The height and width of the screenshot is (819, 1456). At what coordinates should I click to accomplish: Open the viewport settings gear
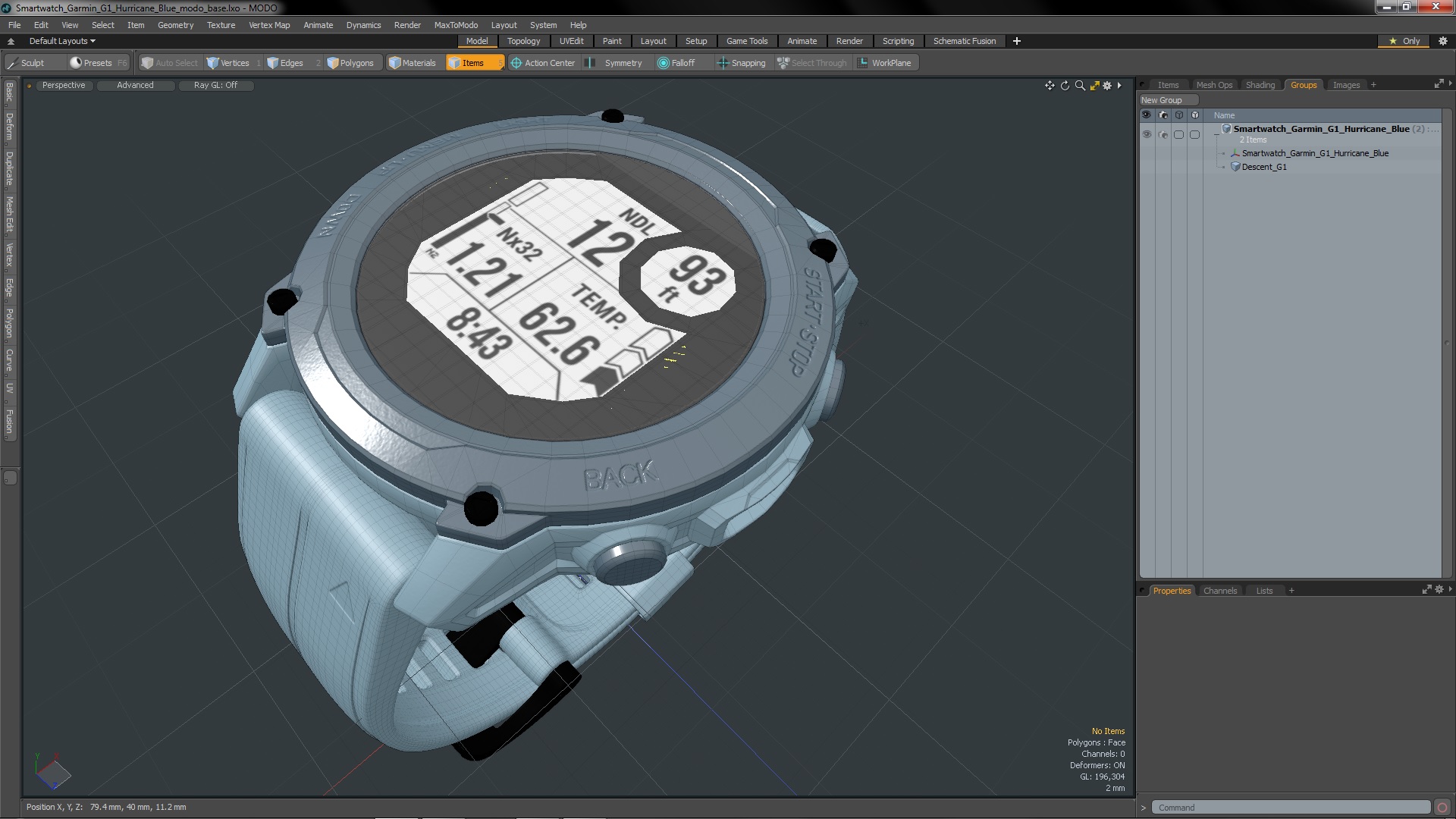click(x=1107, y=86)
